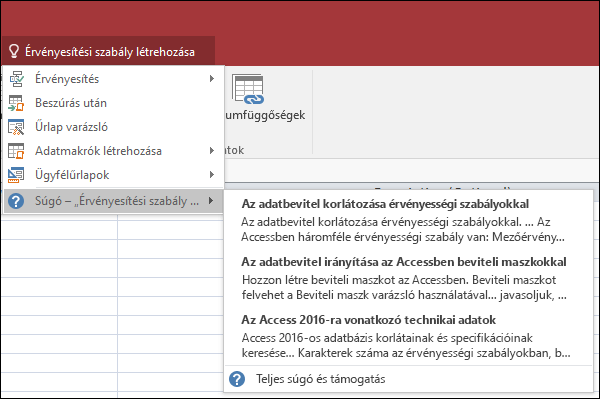Expand the Érvényesítés submenu arrow
Viewport: 600px width, 399px height.
tap(212, 79)
